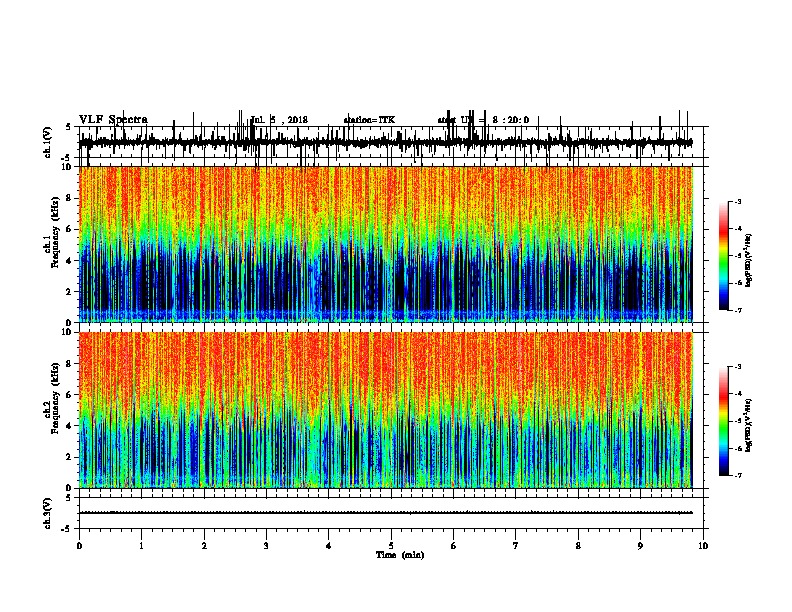Click the "station=ITK" header label
792x612 pixels.
[x=369, y=120]
